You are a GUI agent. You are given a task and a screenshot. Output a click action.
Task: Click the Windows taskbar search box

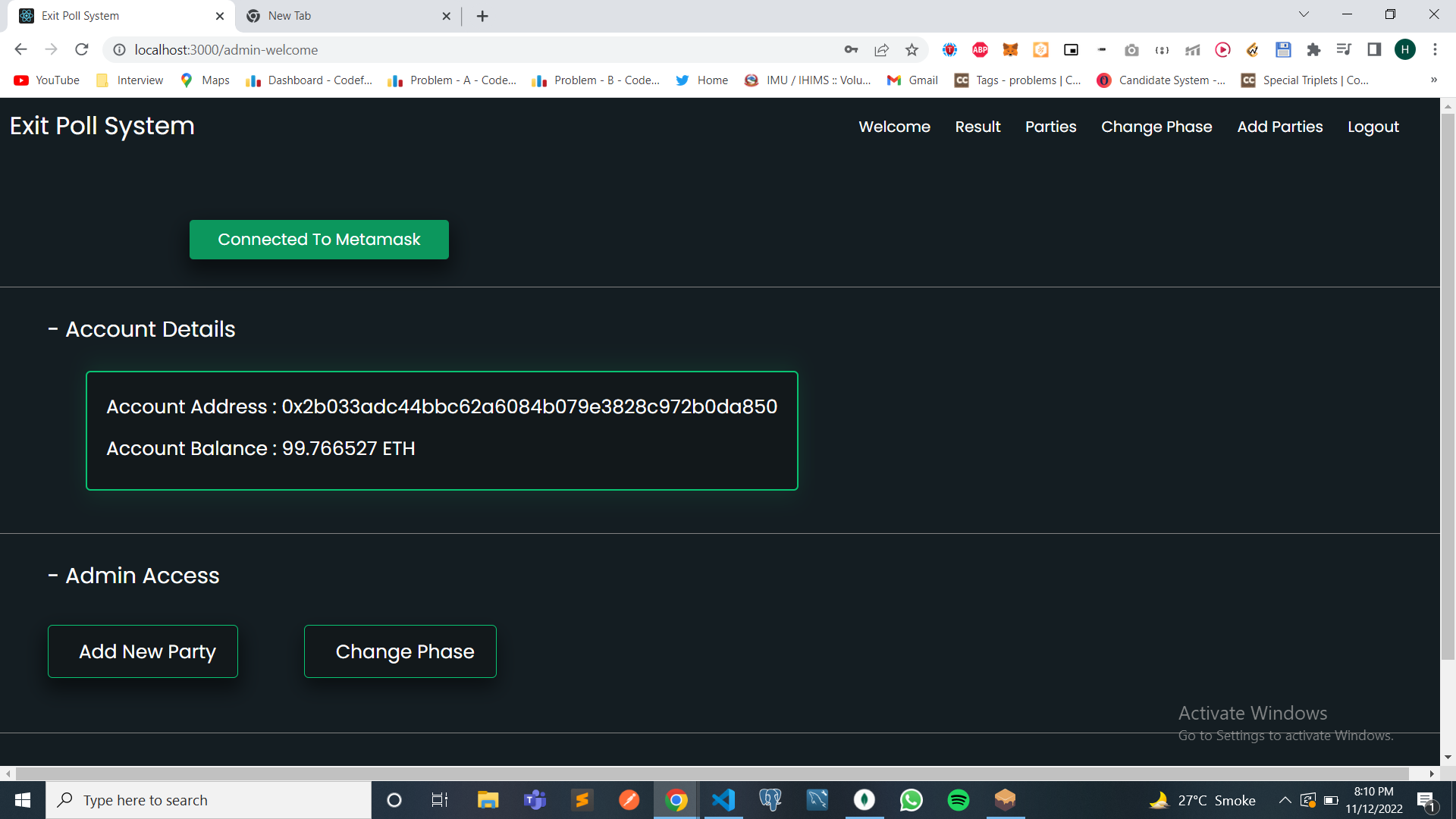tap(209, 800)
